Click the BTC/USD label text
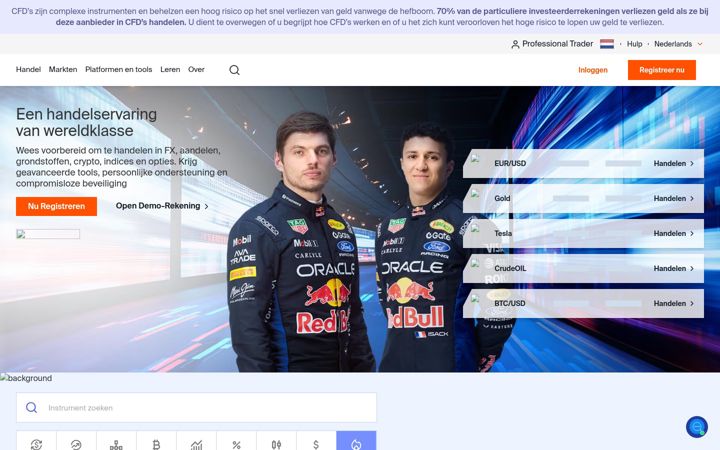 [510, 303]
